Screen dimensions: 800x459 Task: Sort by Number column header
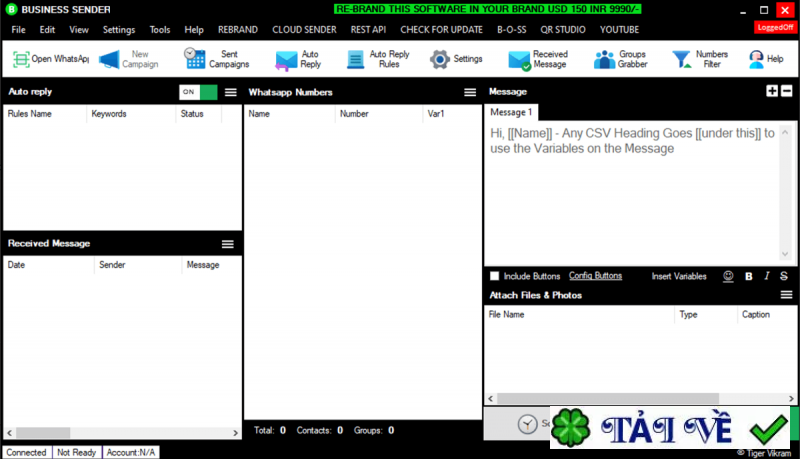379,114
